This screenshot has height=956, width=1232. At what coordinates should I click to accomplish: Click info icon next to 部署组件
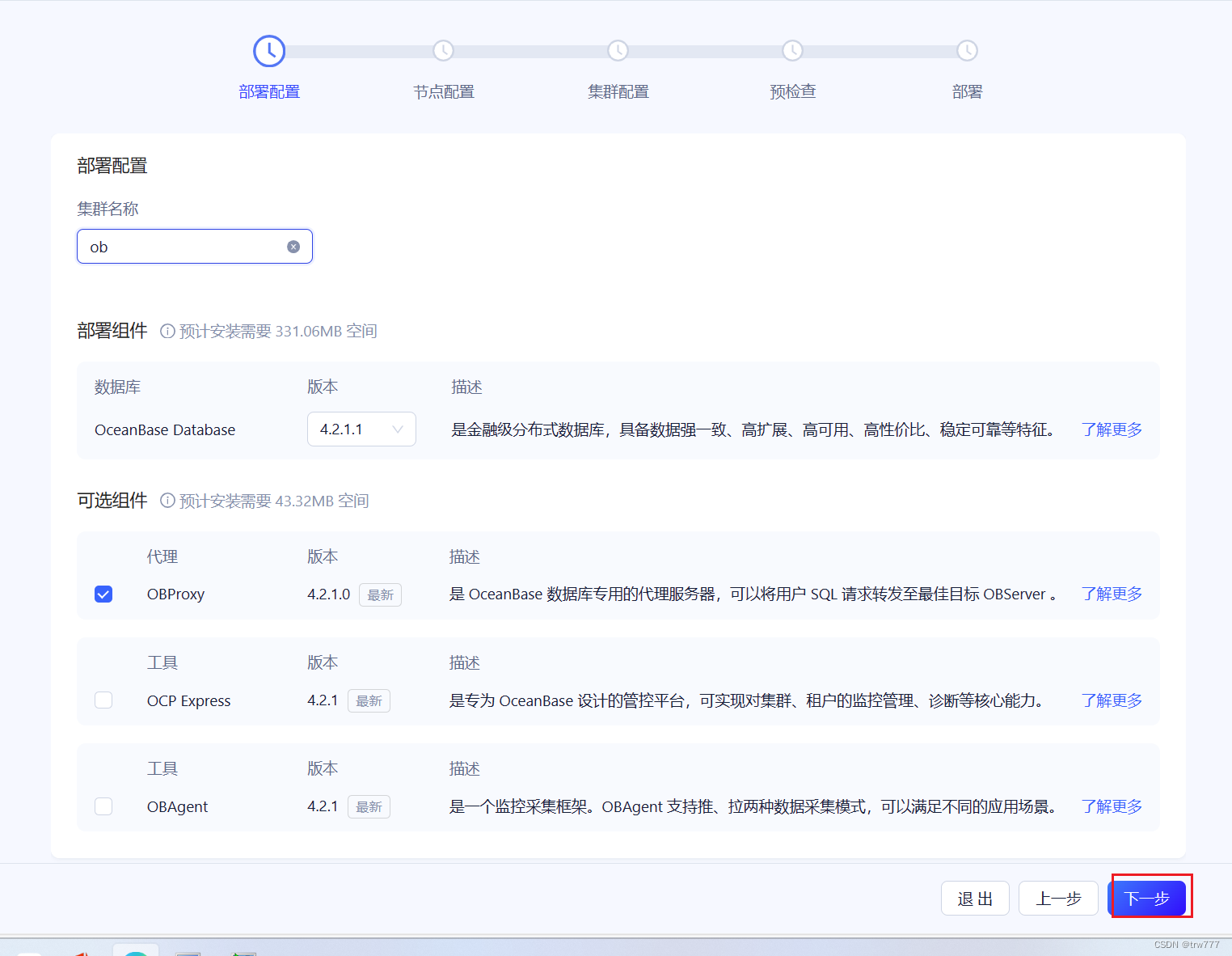(x=167, y=331)
